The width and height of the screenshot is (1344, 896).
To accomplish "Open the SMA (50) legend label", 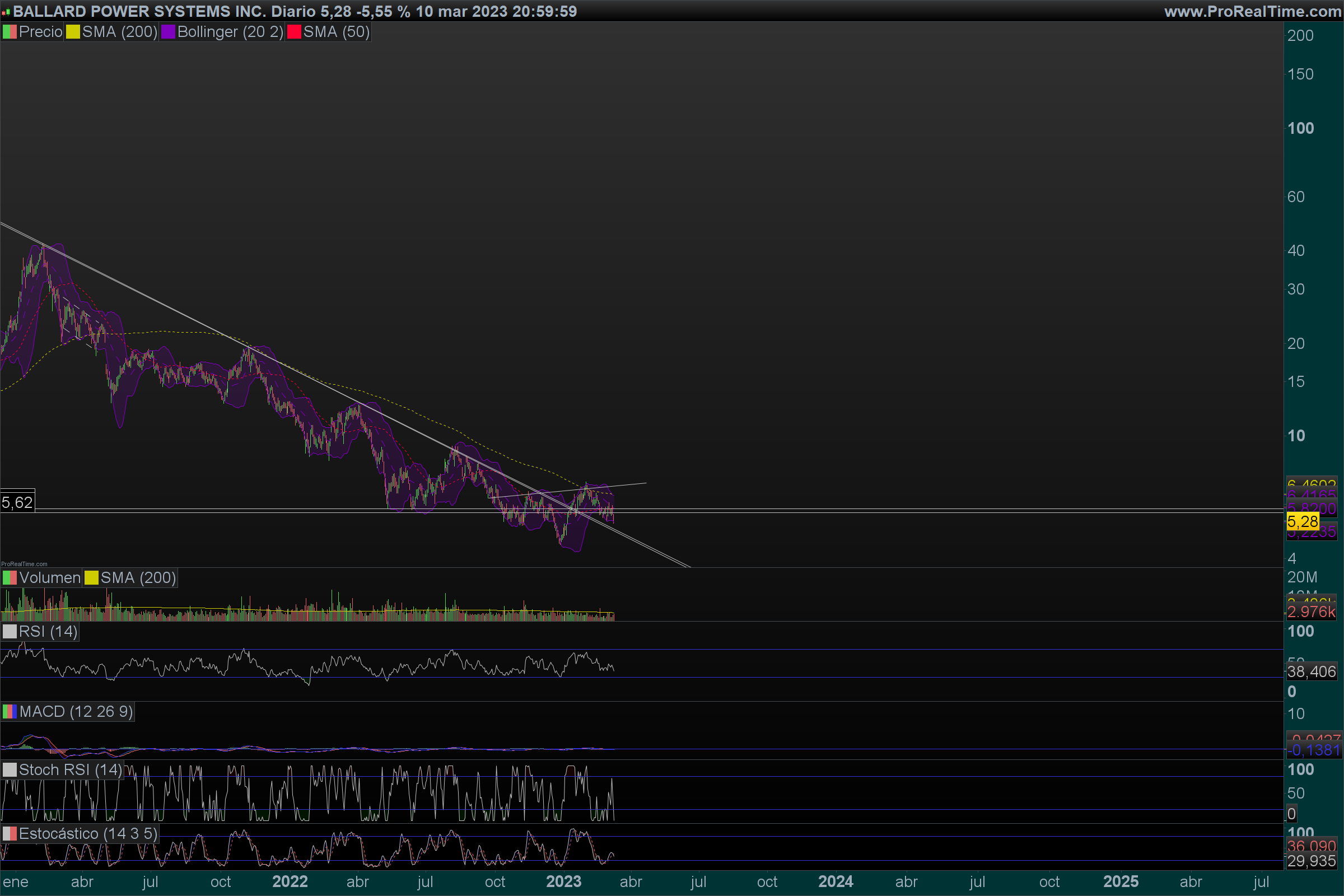I will pyautogui.click(x=336, y=32).
